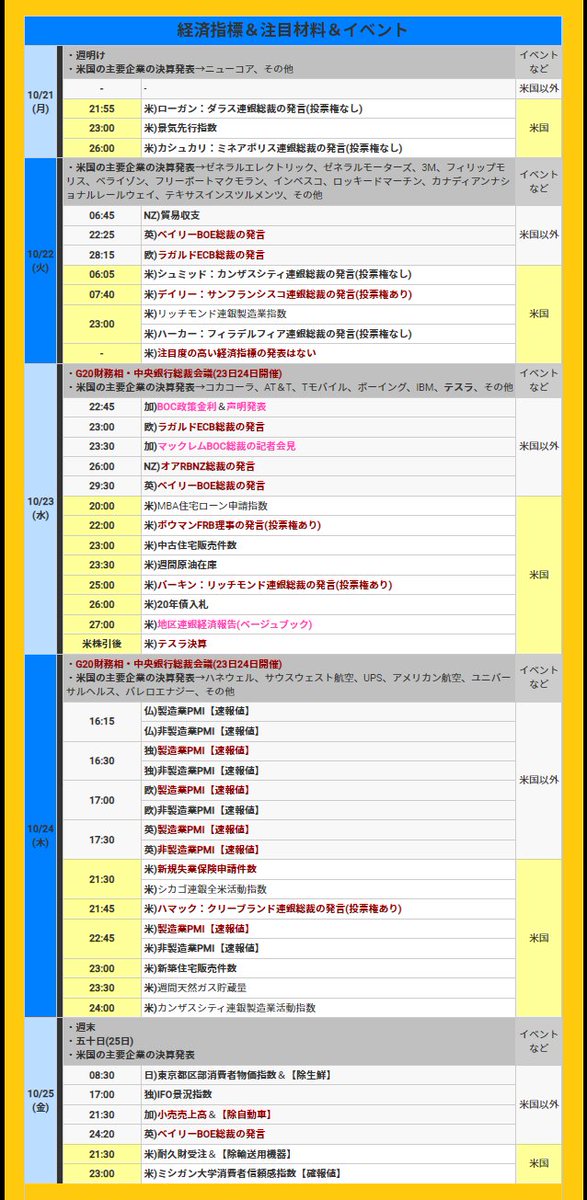Click the 17:30 time cell
This screenshot has height=1200, width=587.
(x=101, y=839)
